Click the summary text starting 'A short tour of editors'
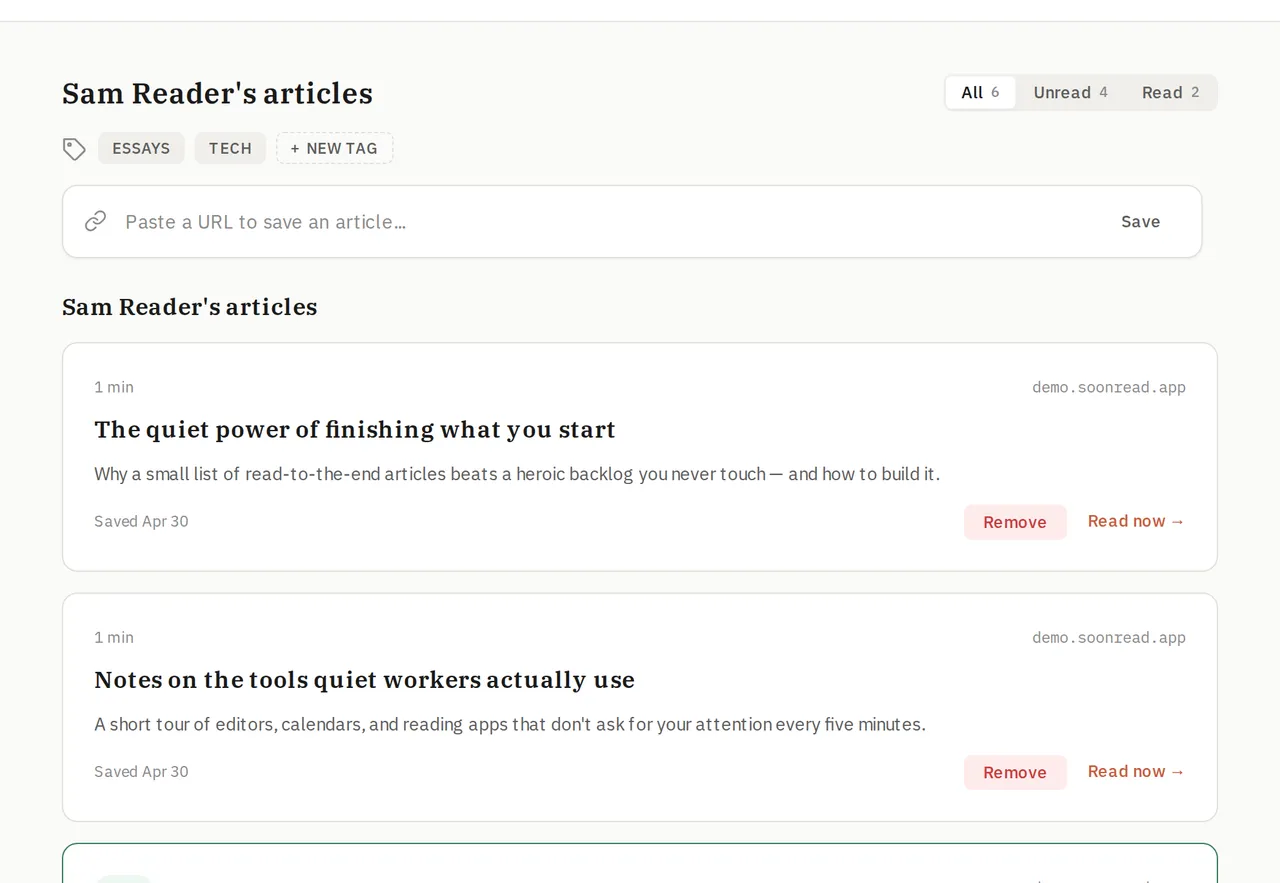 coord(510,724)
